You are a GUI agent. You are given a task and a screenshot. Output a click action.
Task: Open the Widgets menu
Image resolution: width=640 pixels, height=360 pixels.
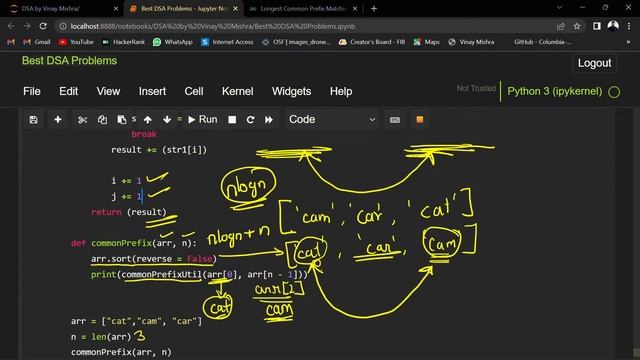tap(291, 91)
